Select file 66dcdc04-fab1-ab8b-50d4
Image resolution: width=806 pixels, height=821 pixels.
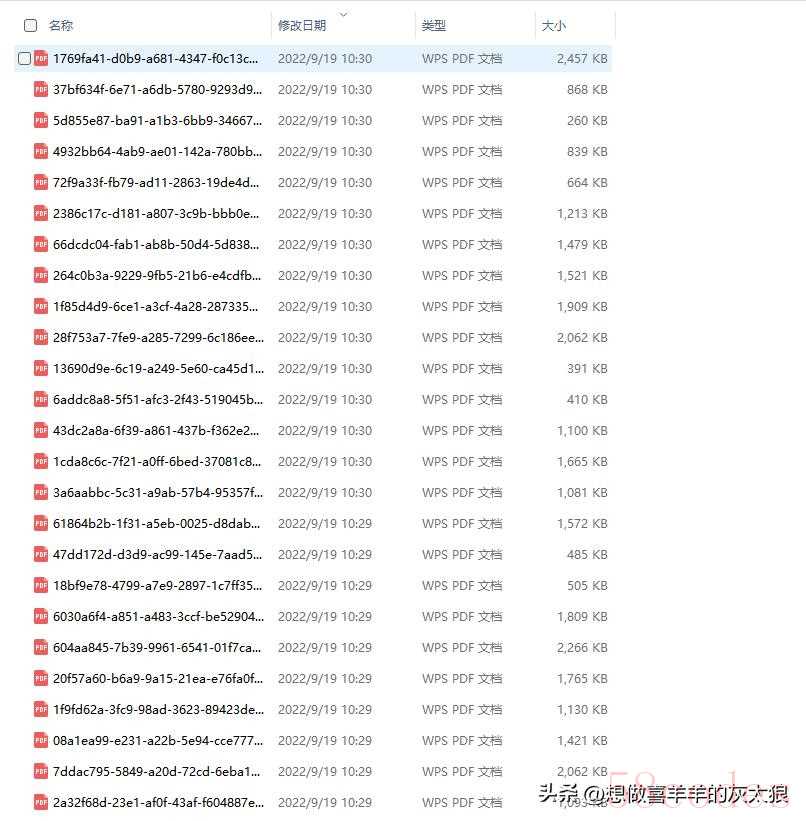(313, 245)
